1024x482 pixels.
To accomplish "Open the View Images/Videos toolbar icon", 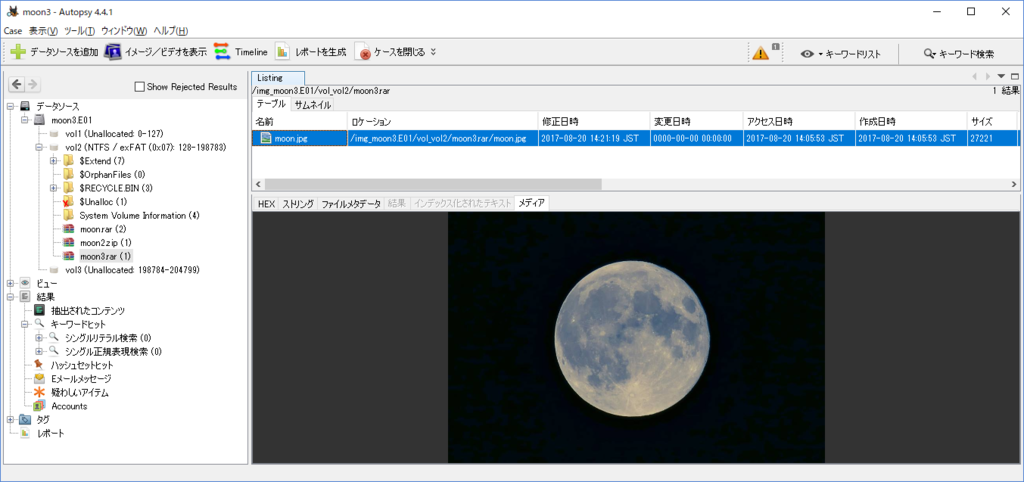I will (113, 52).
